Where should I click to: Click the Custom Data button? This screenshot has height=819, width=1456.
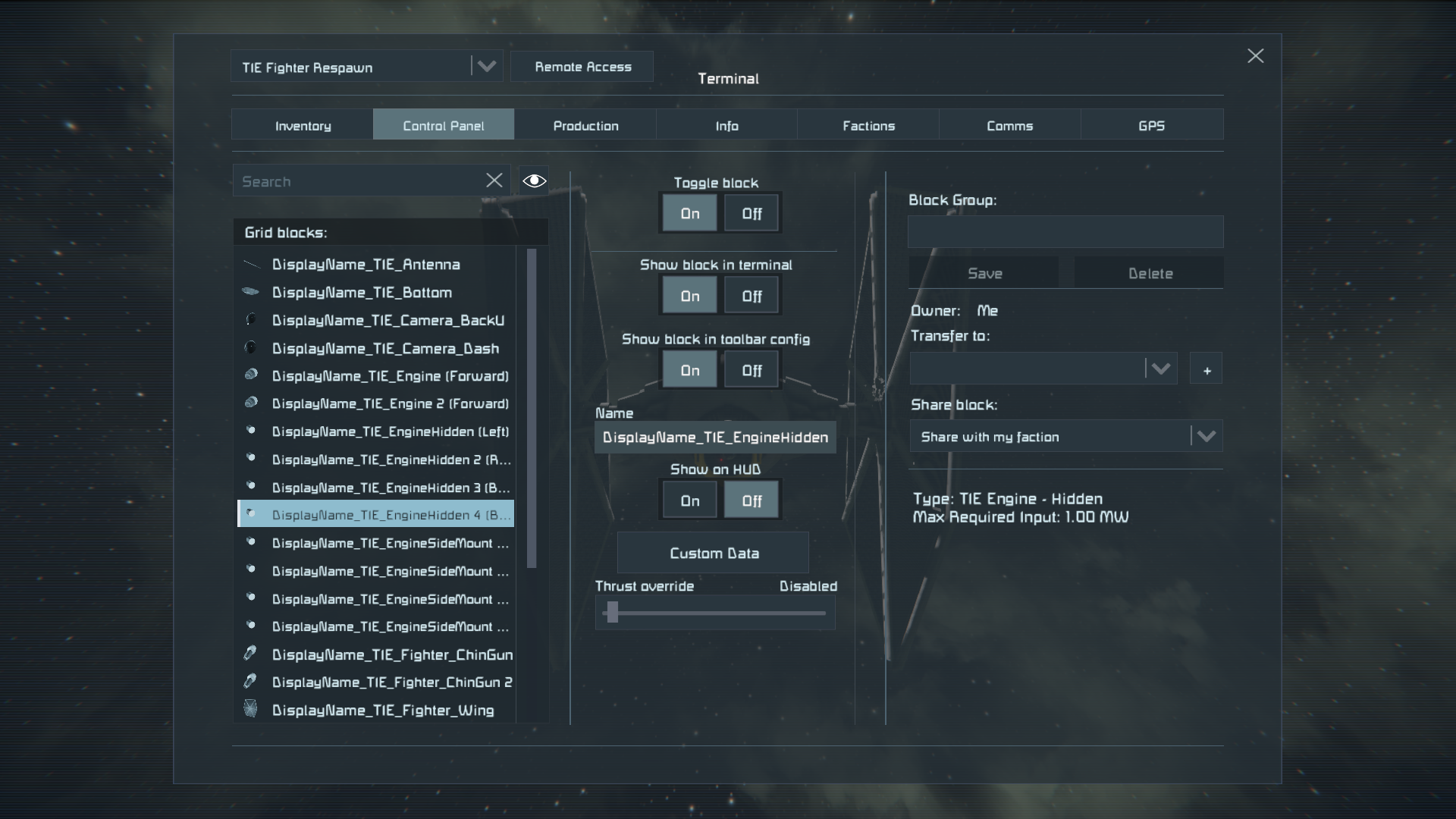[714, 553]
